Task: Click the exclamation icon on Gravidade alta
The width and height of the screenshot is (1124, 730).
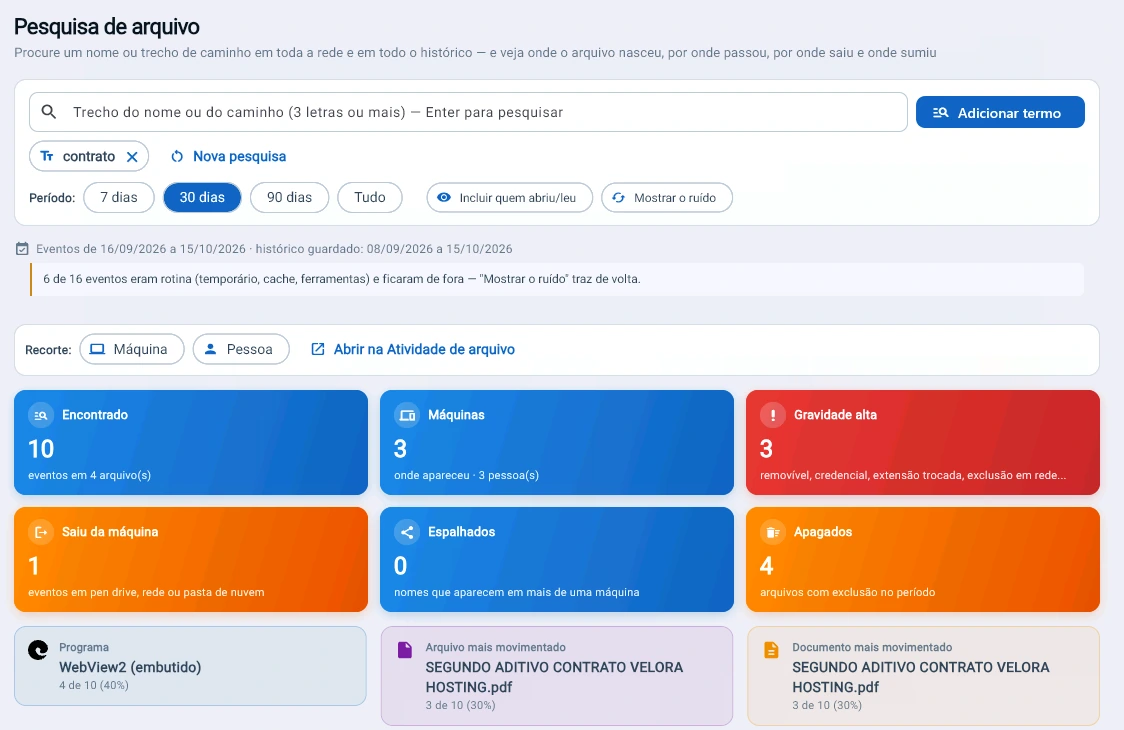Action: coord(773,415)
